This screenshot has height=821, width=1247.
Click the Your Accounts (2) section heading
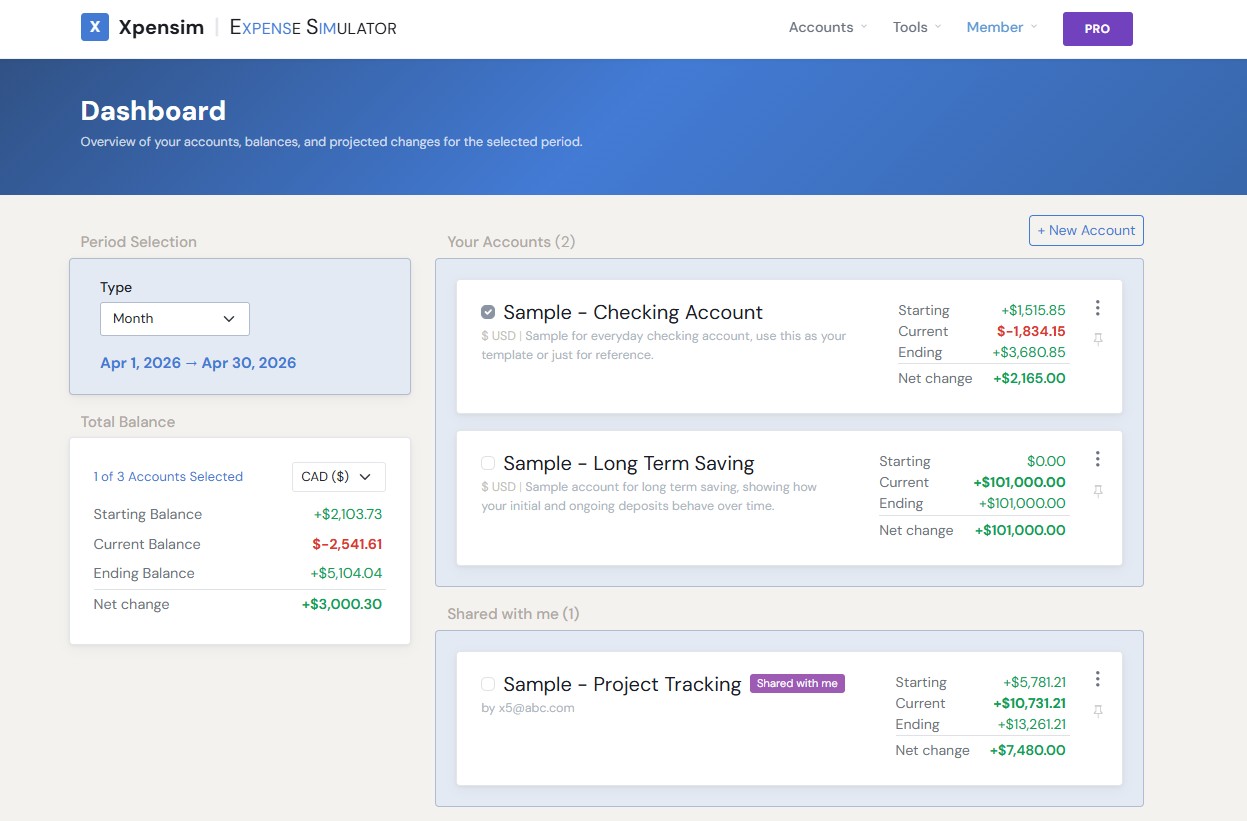(511, 242)
